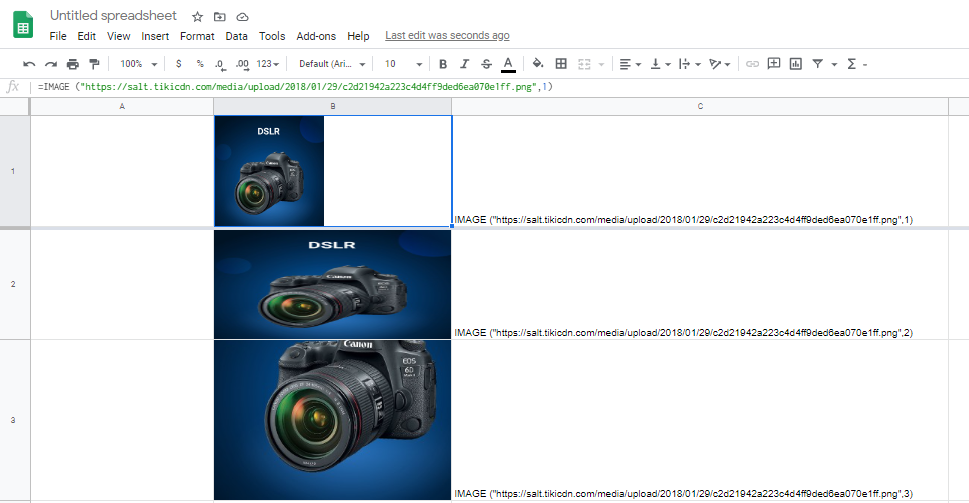969x503 pixels.
Task: Click the undo icon
Action: [29, 64]
